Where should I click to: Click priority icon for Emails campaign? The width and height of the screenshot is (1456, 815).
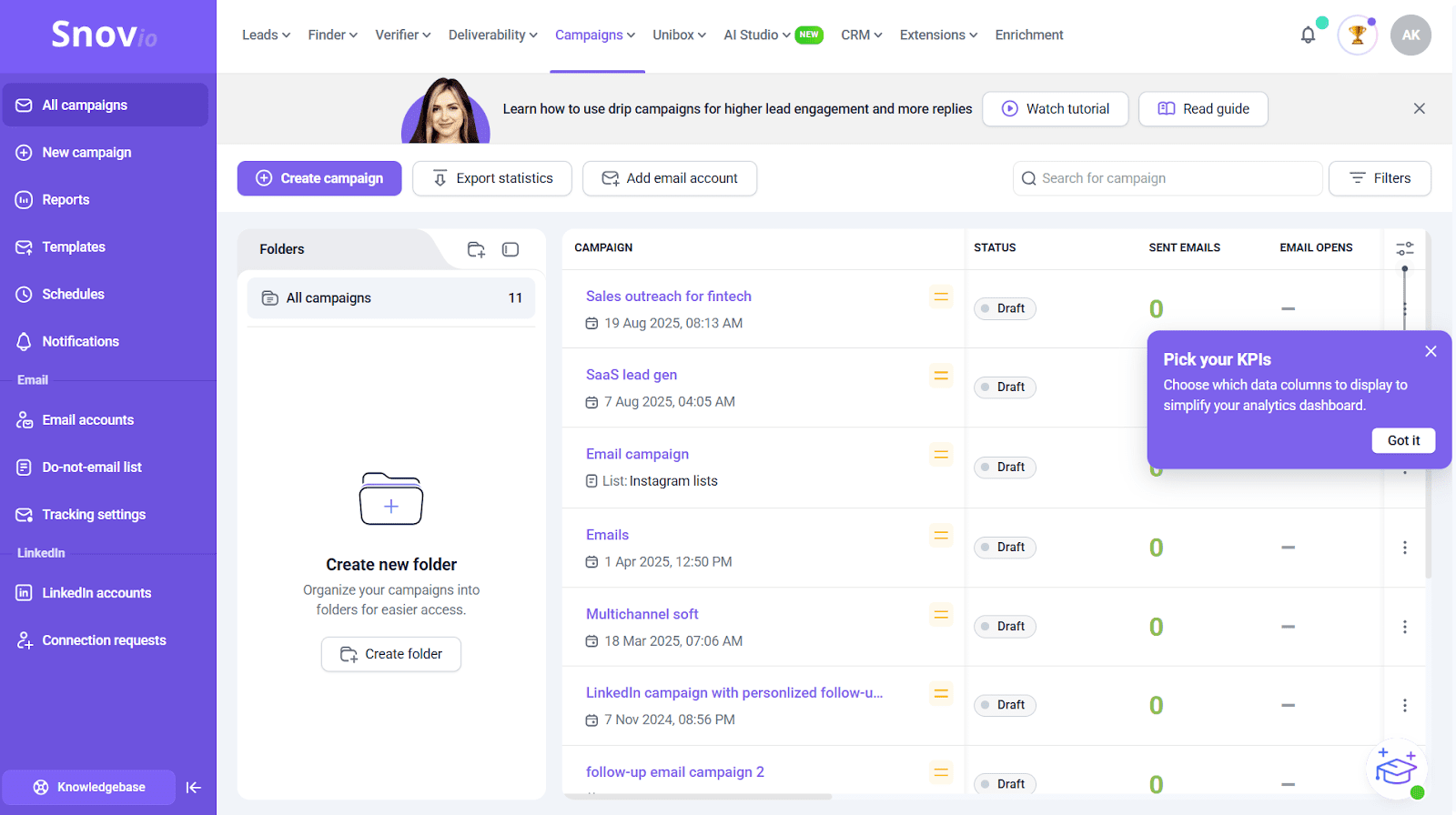point(941,536)
